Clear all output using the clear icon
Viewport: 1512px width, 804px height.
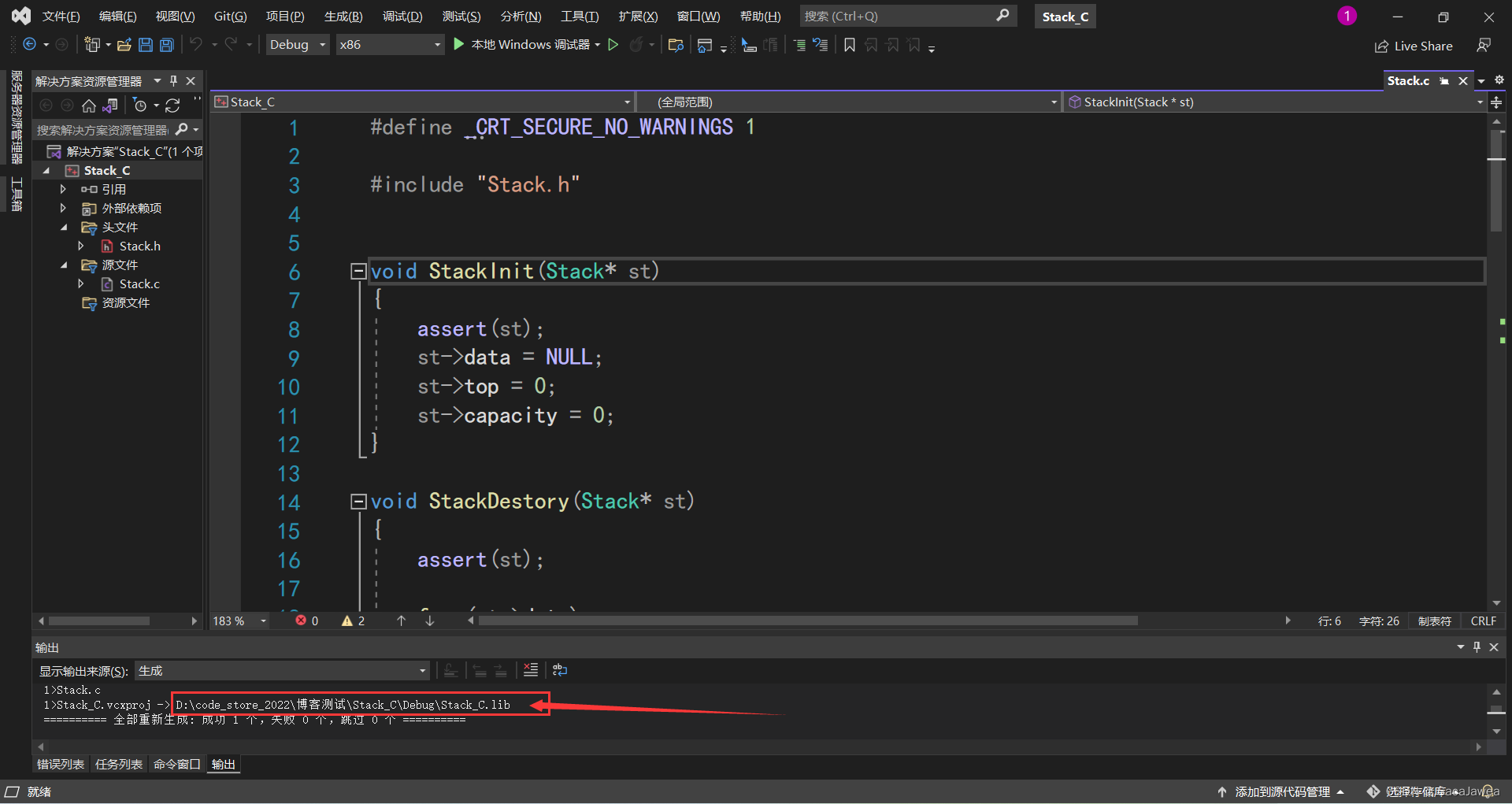point(531,670)
